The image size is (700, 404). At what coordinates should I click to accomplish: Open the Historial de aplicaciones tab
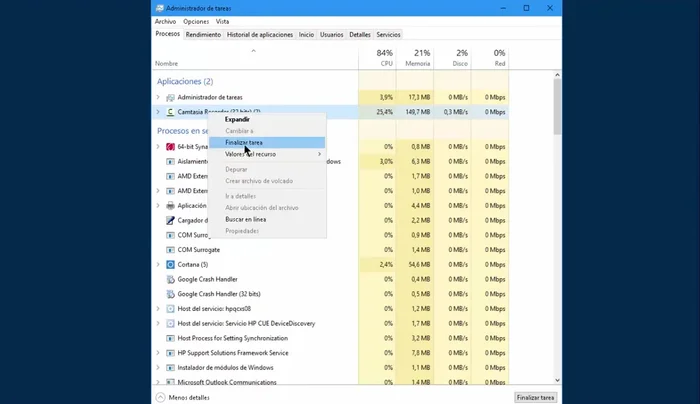tap(260, 35)
